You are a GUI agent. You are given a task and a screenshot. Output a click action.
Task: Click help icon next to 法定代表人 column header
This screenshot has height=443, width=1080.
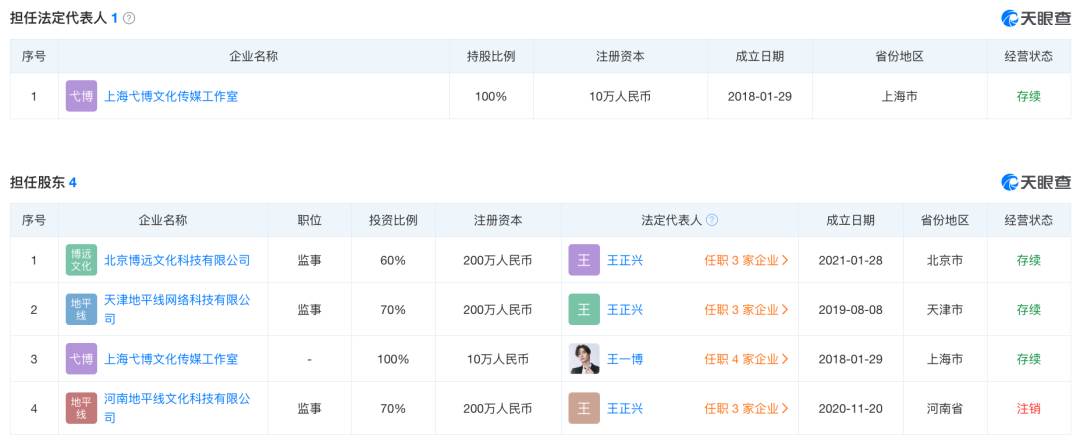pos(712,220)
